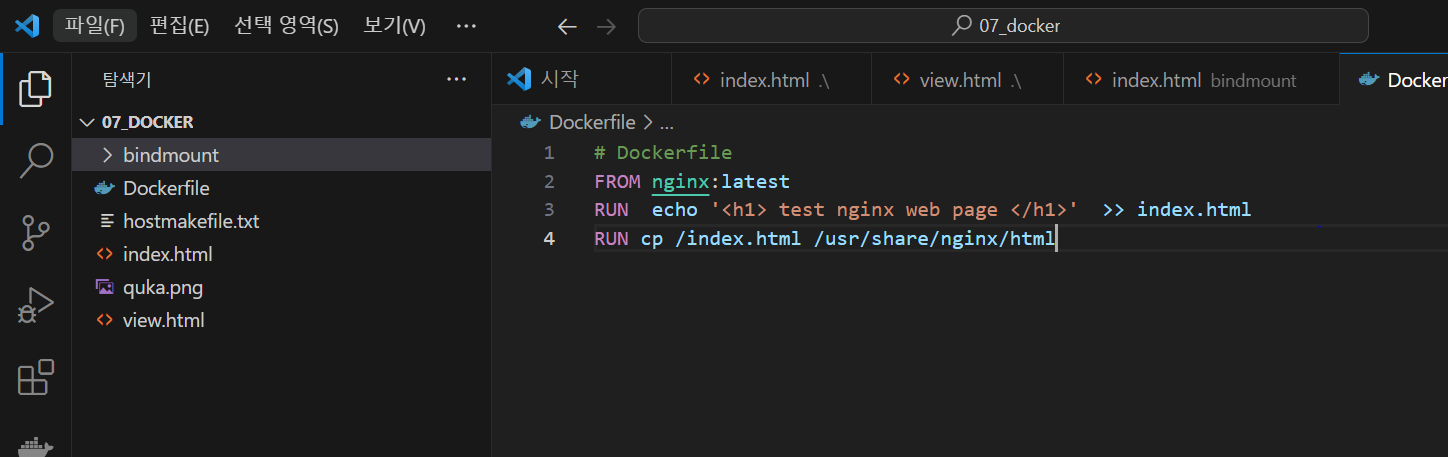The height and width of the screenshot is (457, 1448).
Task: Open the 편집(E) menu
Action: point(179,26)
